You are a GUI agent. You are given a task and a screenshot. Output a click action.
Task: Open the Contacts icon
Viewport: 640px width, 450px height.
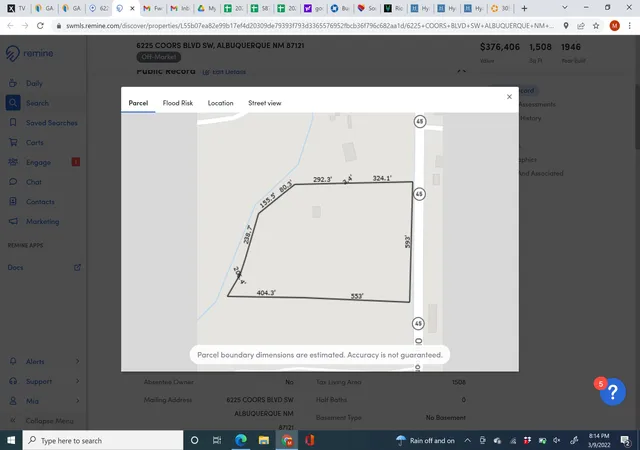click(13, 201)
